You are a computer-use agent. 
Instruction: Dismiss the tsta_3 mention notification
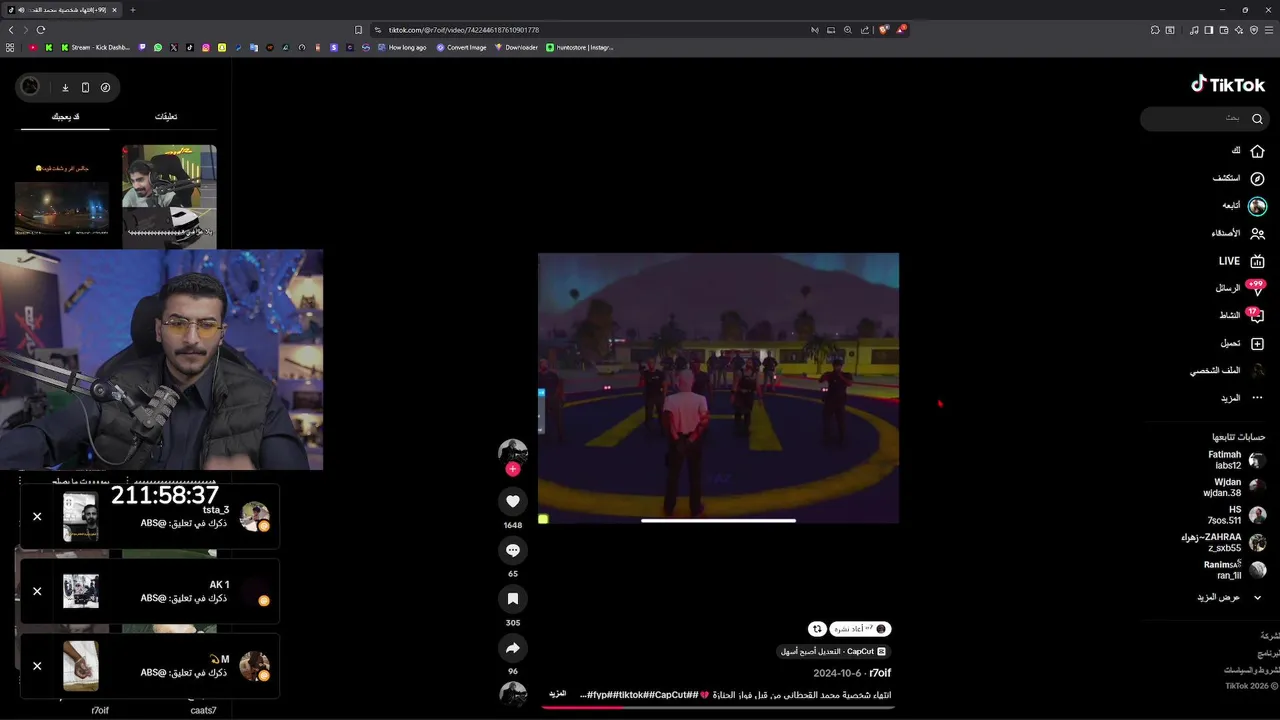[37, 517]
